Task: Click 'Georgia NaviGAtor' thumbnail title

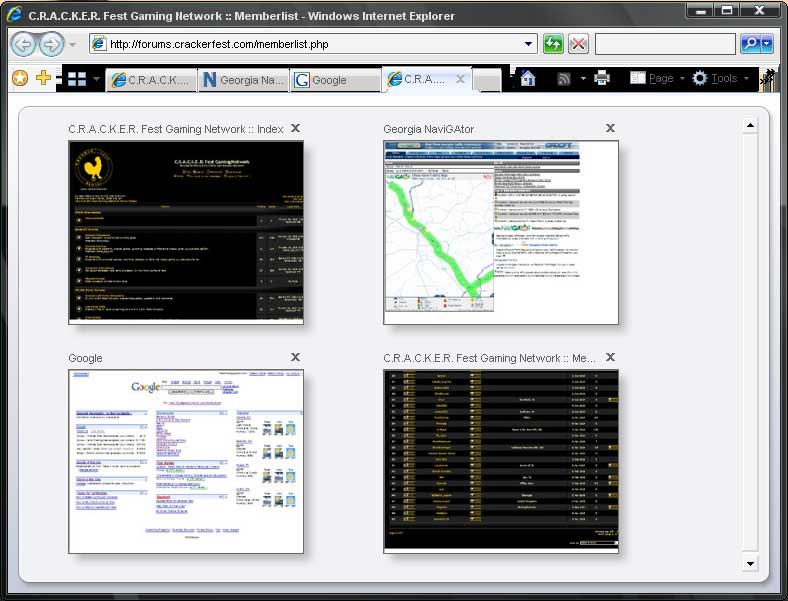Action: click(429, 129)
